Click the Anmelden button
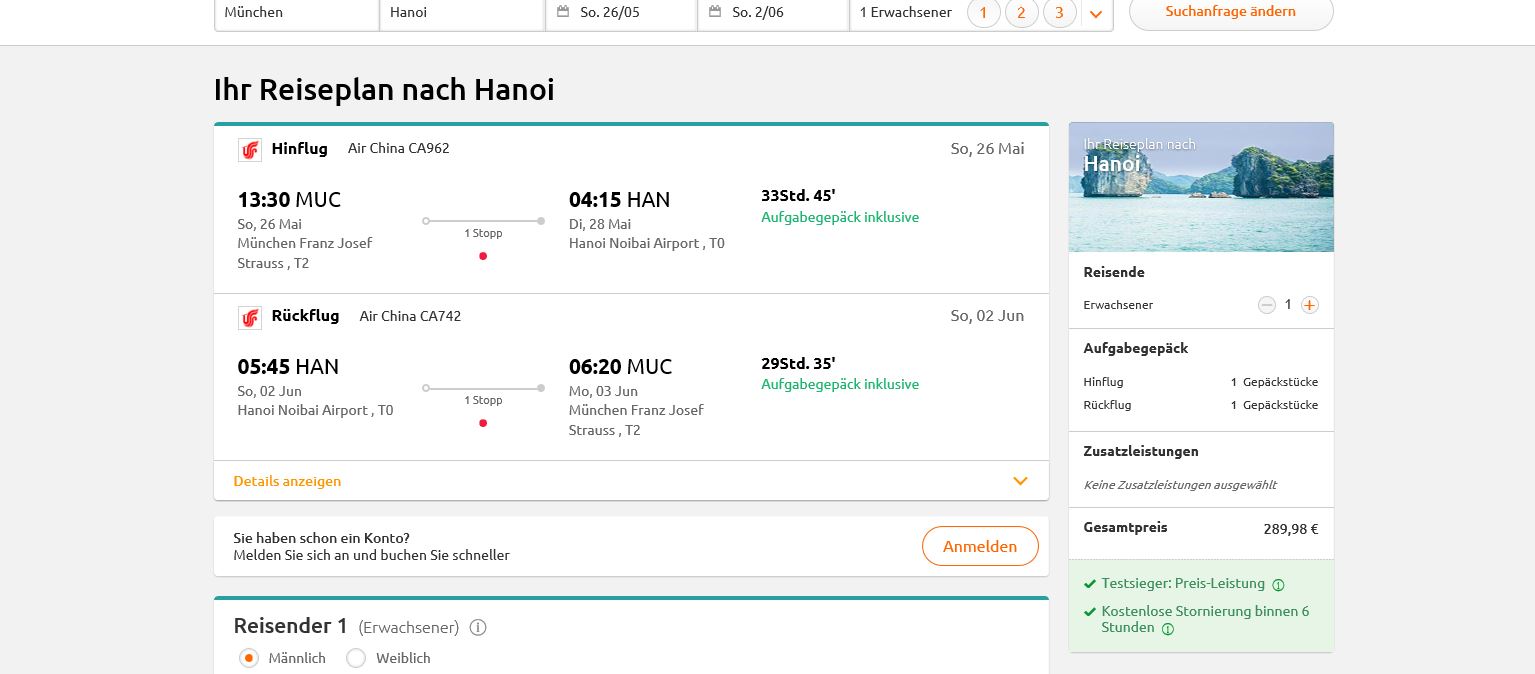Screen dimensions: 1535x674 (x=980, y=546)
